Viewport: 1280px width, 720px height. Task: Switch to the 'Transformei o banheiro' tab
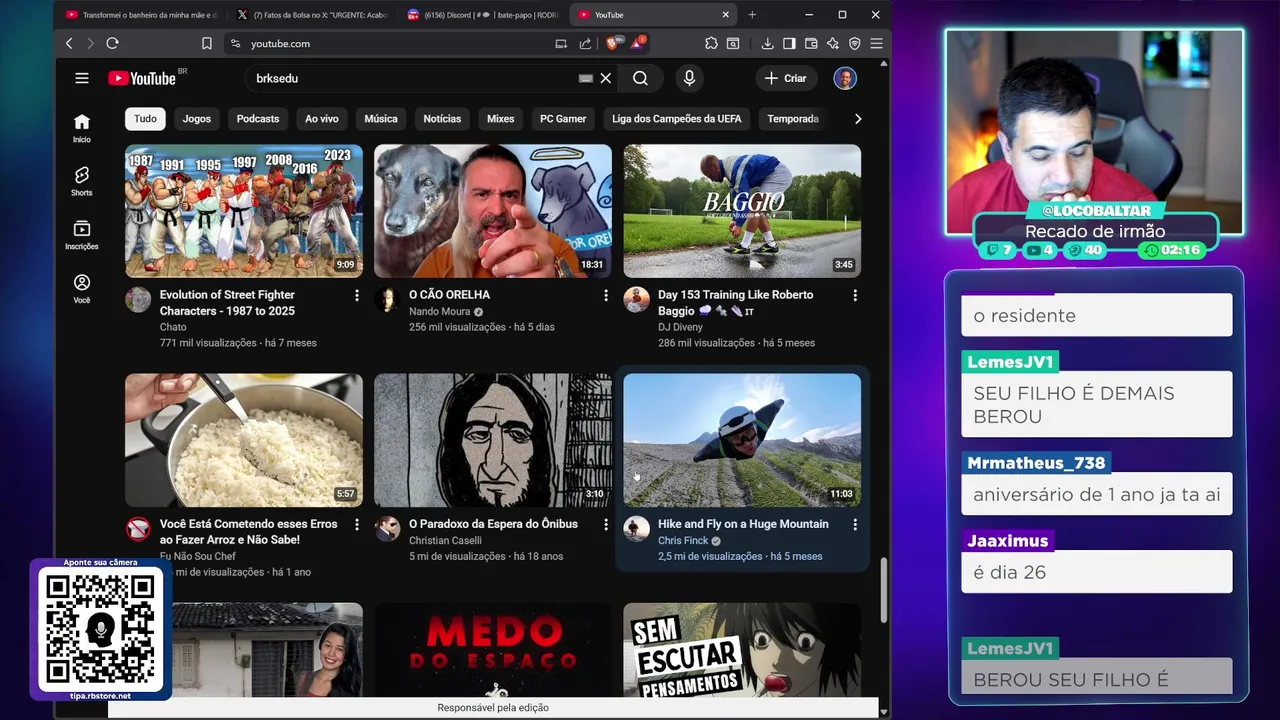[141, 15]
